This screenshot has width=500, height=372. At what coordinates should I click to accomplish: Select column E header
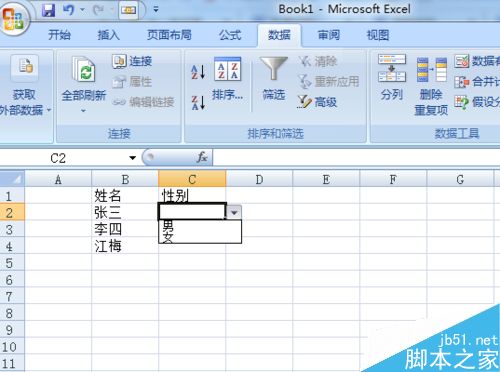[x=326, y=179]
